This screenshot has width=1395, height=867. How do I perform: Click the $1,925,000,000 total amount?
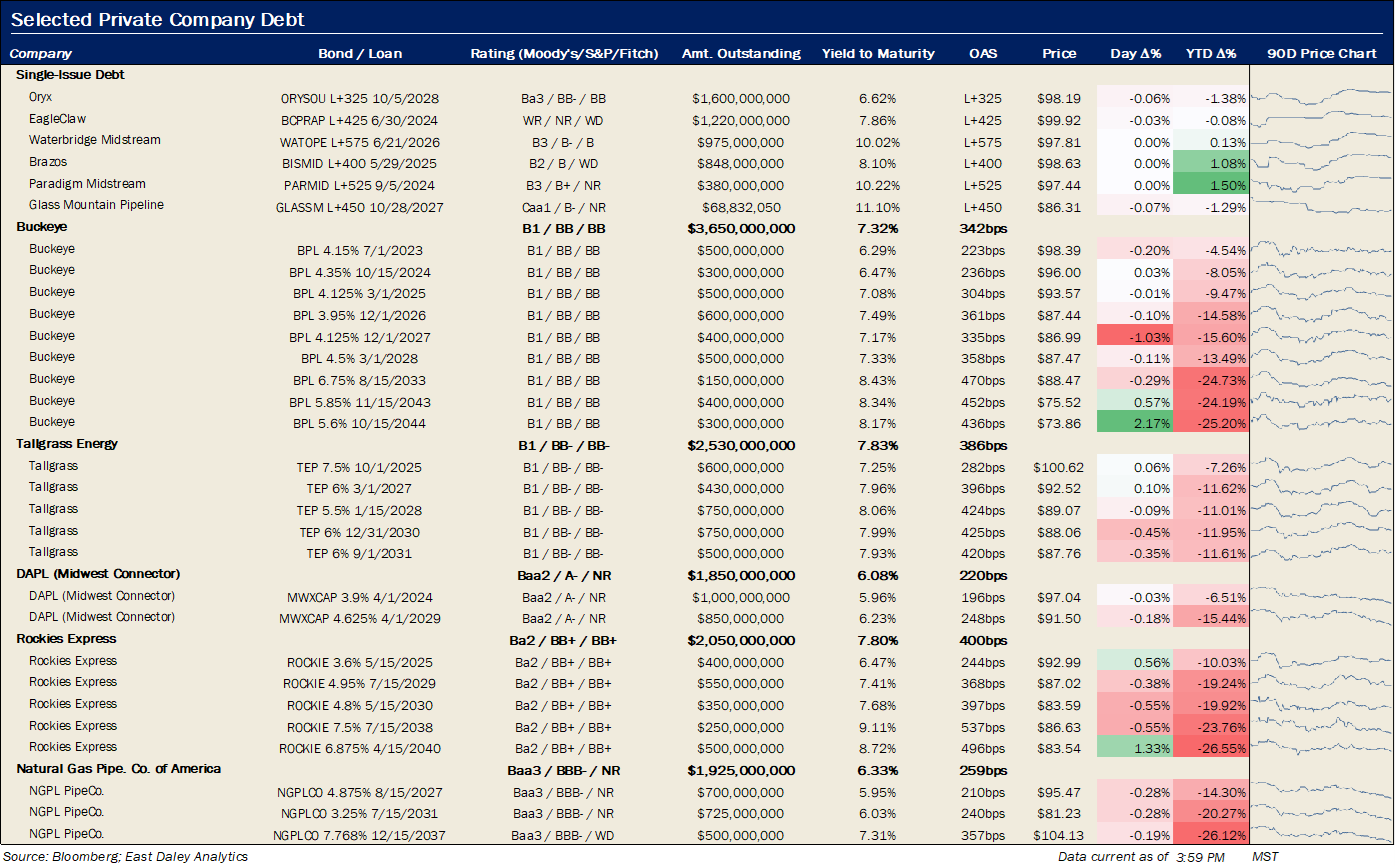click(x=741, y=770)
